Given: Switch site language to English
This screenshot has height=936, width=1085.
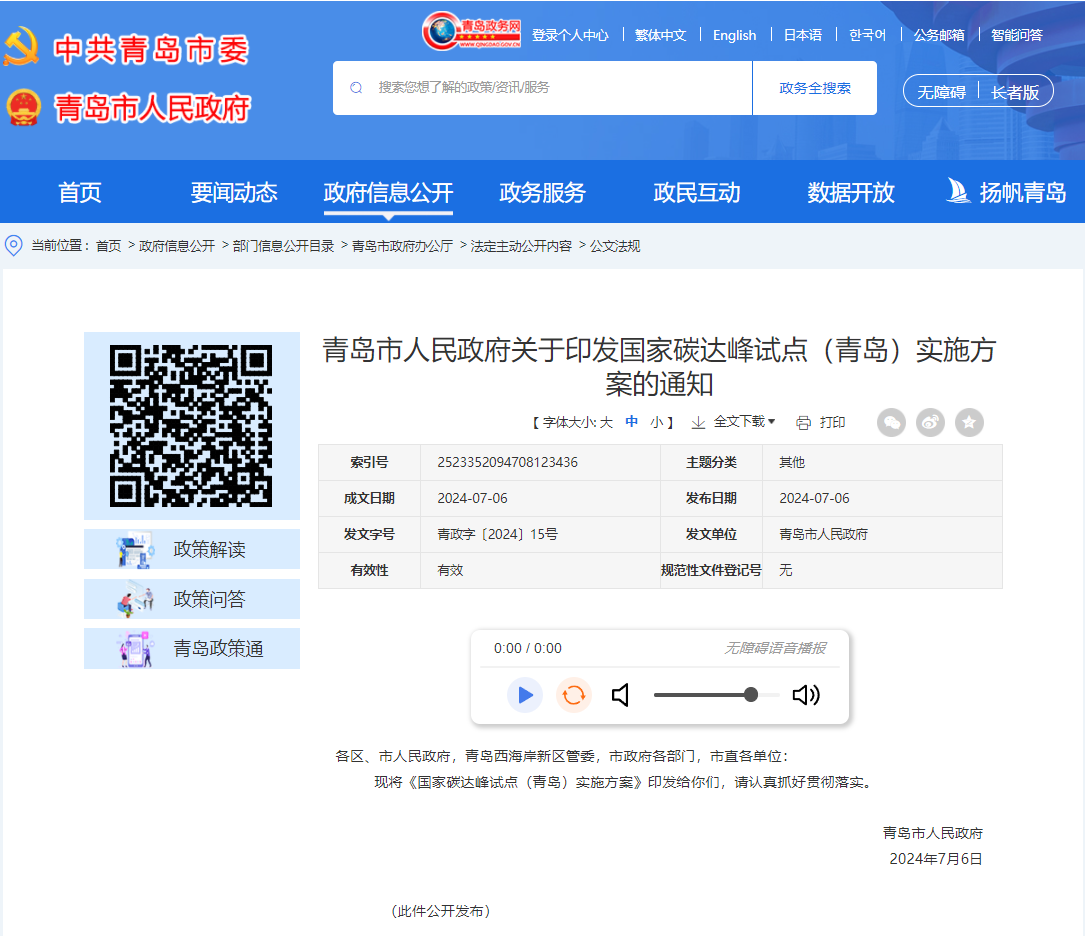Looking at the screenshot, I should click(x=734, y=35).
